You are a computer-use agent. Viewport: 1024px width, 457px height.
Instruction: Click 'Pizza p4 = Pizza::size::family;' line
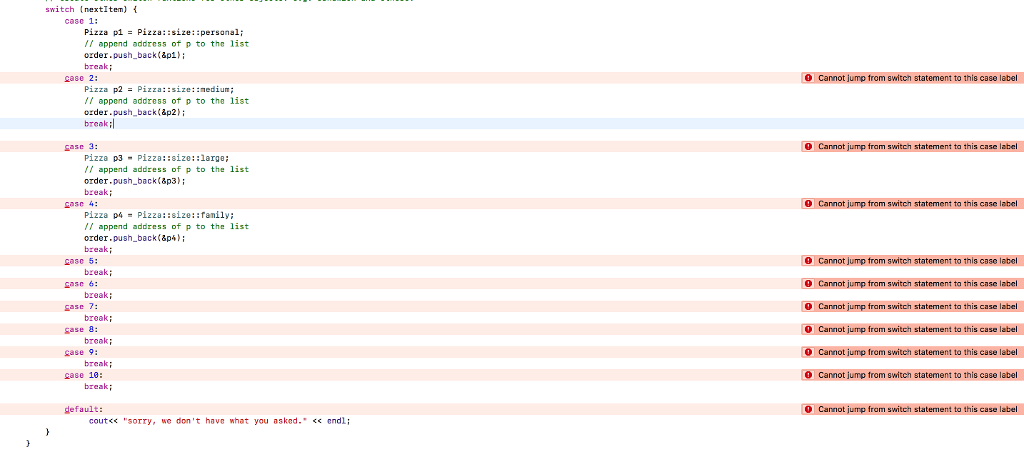(159, 215)
